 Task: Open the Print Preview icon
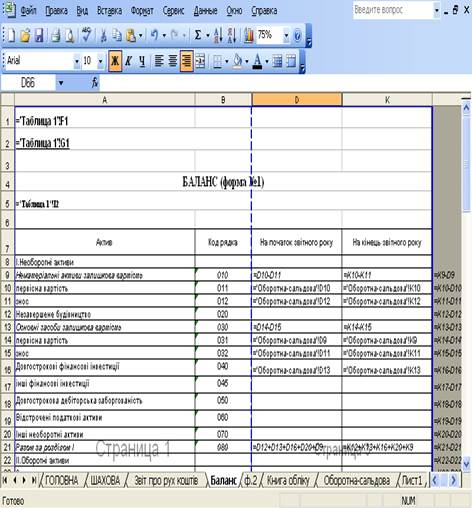click(70, 35)
